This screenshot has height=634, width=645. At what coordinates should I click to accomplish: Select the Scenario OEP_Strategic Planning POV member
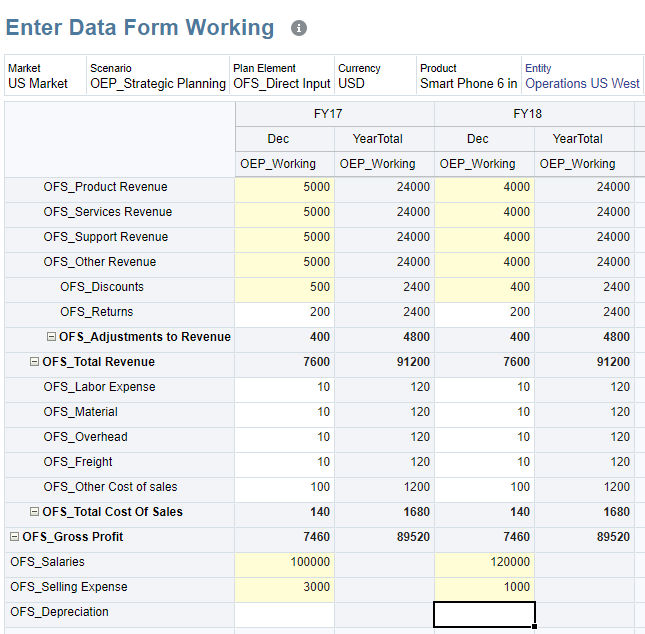click(x=158, y=76)
